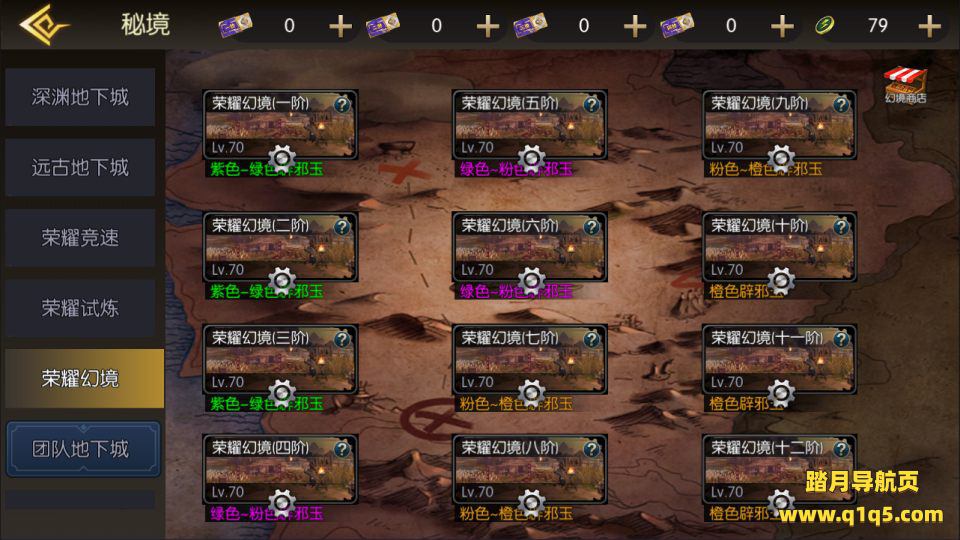Open help for 荣耀幻境(一阶)
Viewport: 960px width, 540px height.
342,105
